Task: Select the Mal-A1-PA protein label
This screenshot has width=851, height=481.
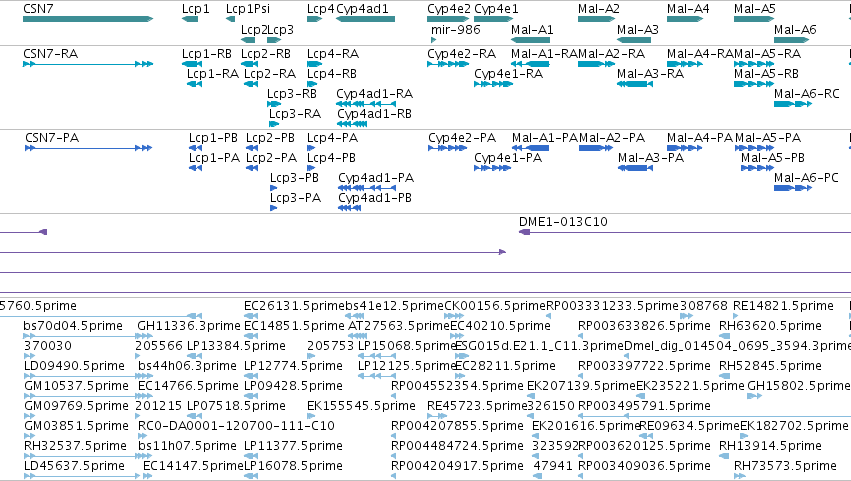Action: click(x=545, y=138)
